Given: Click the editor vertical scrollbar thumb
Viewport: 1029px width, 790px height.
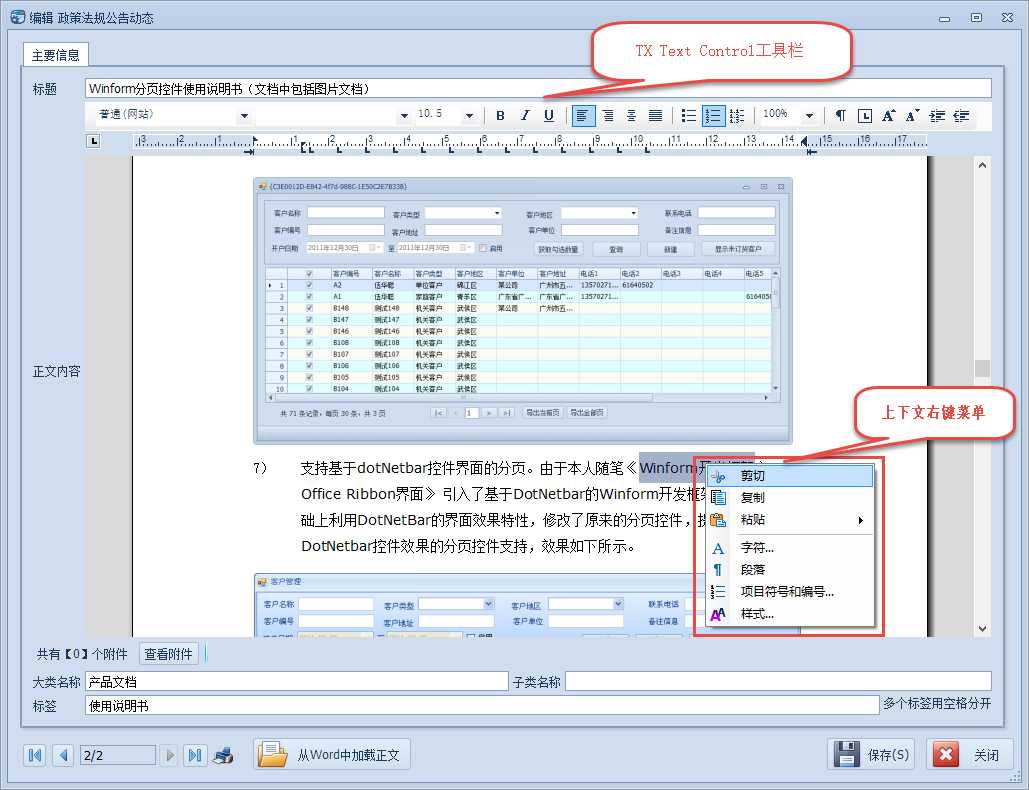Looking at the screenshot, I should (x=982, y=368).
